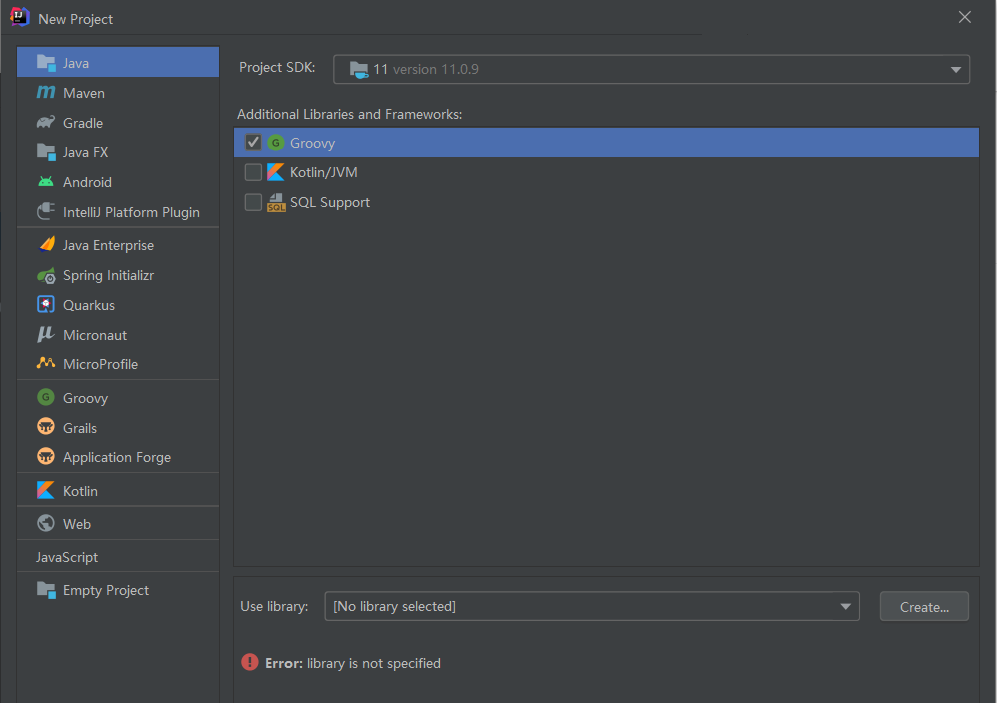This screenshot has height=703, width=997.
Task: Close the New Project dialog
Action: pos(965,17)
